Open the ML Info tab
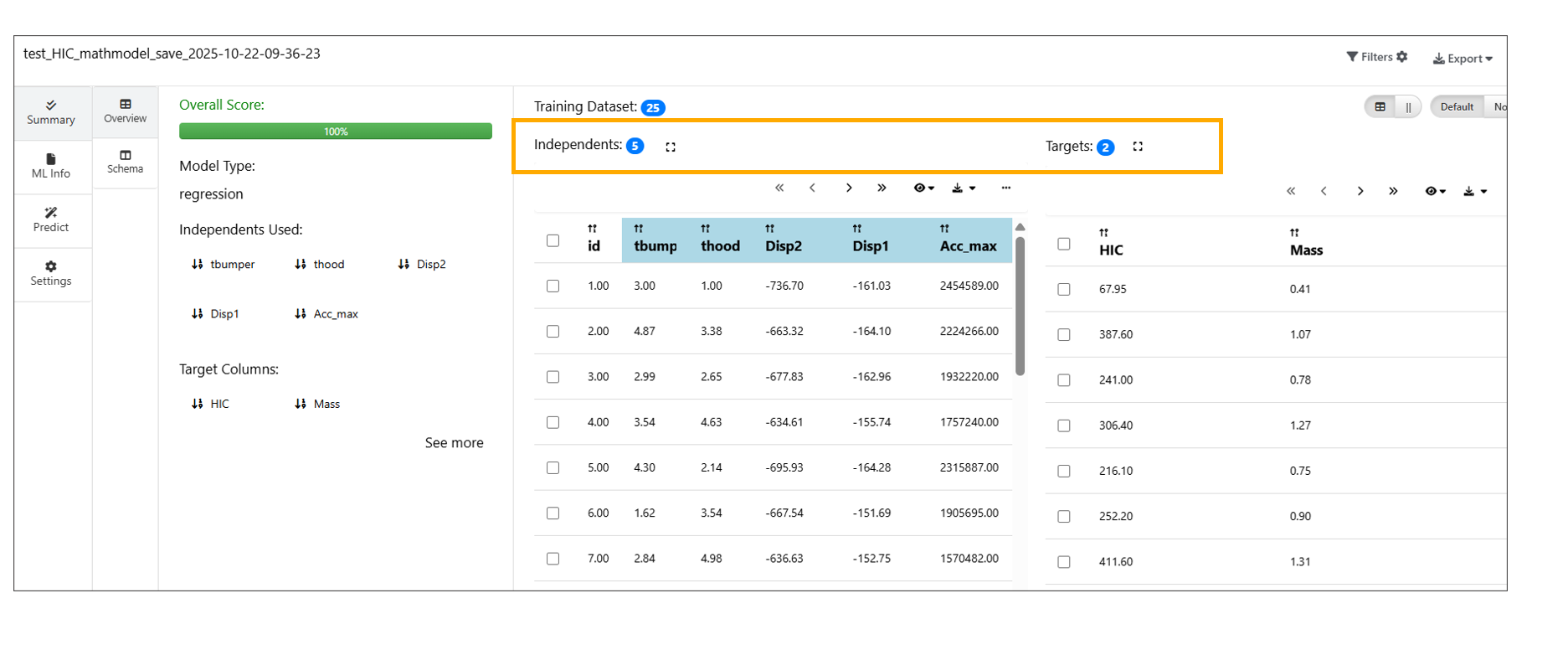The image size is (1568, 655). (51, 166)
